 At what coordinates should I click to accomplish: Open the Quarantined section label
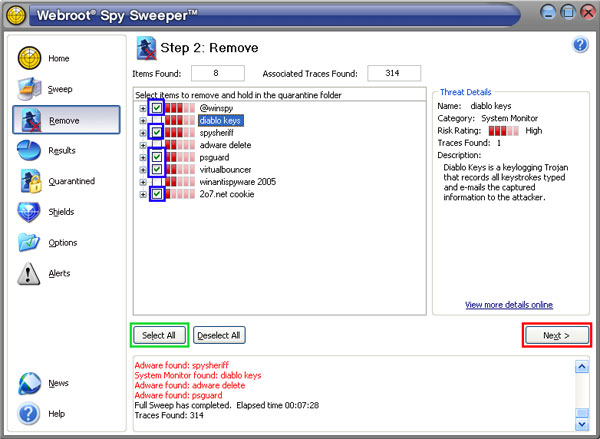pyautogui.click(x=72, y=181)
